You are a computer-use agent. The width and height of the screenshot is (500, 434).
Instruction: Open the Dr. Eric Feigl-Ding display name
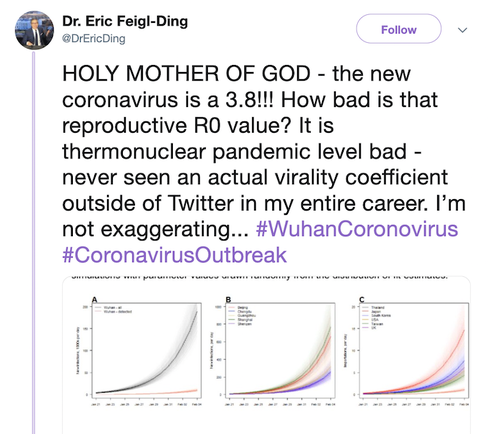click(125, 21)
